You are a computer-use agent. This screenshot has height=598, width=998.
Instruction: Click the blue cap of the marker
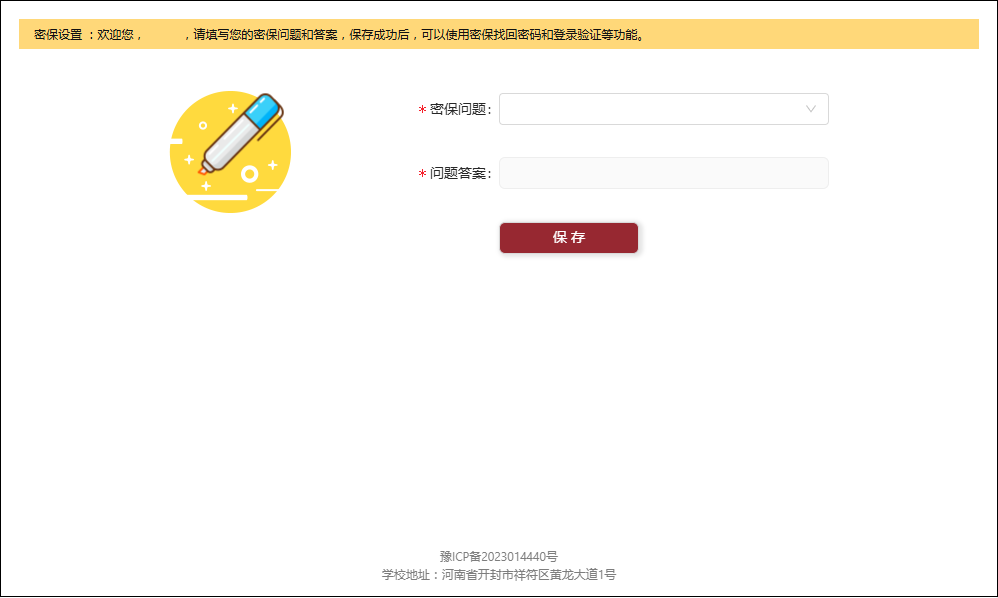(260, 109)
